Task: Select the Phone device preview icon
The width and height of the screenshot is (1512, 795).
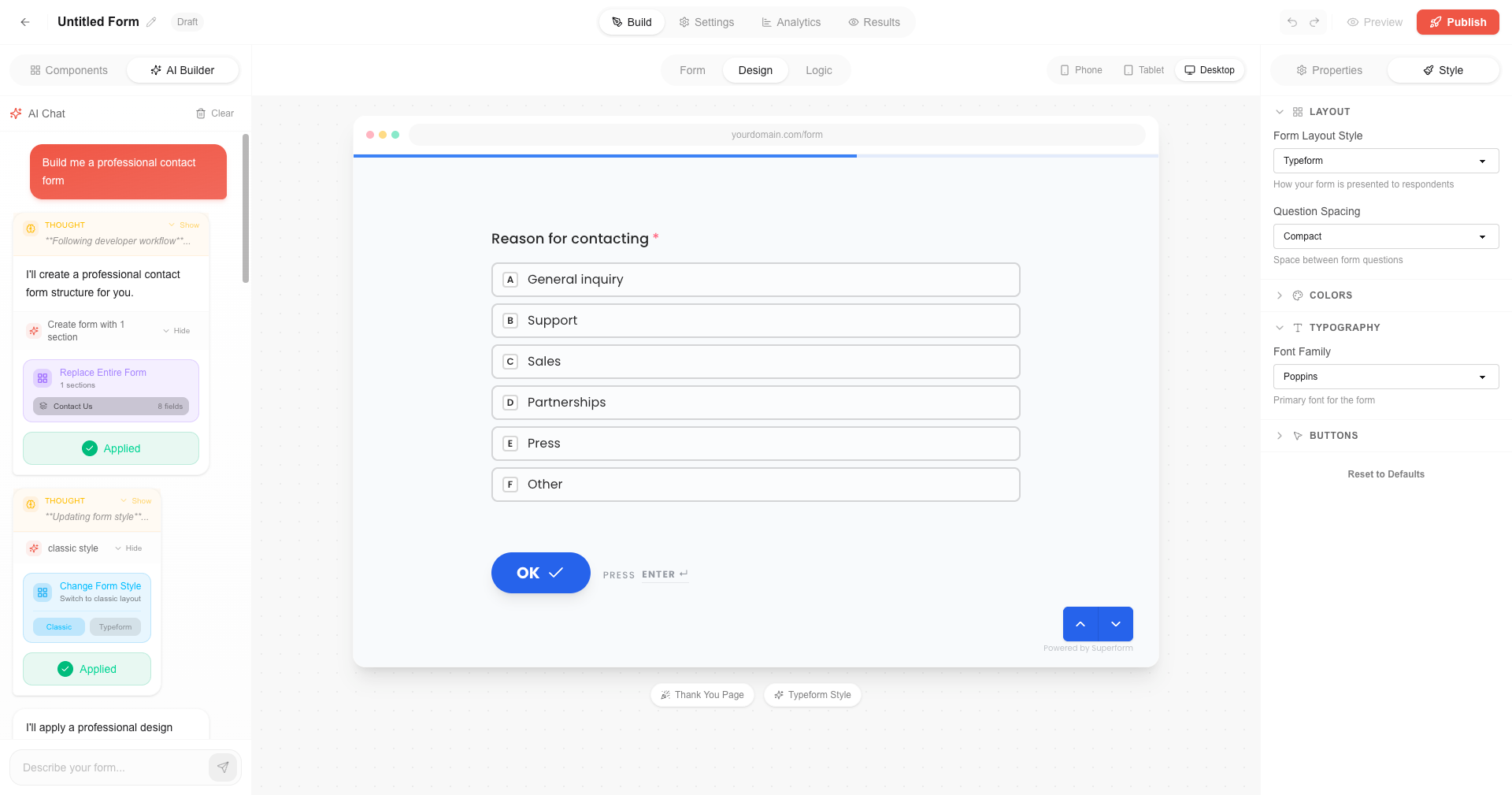Action: tap(1080, 69)
